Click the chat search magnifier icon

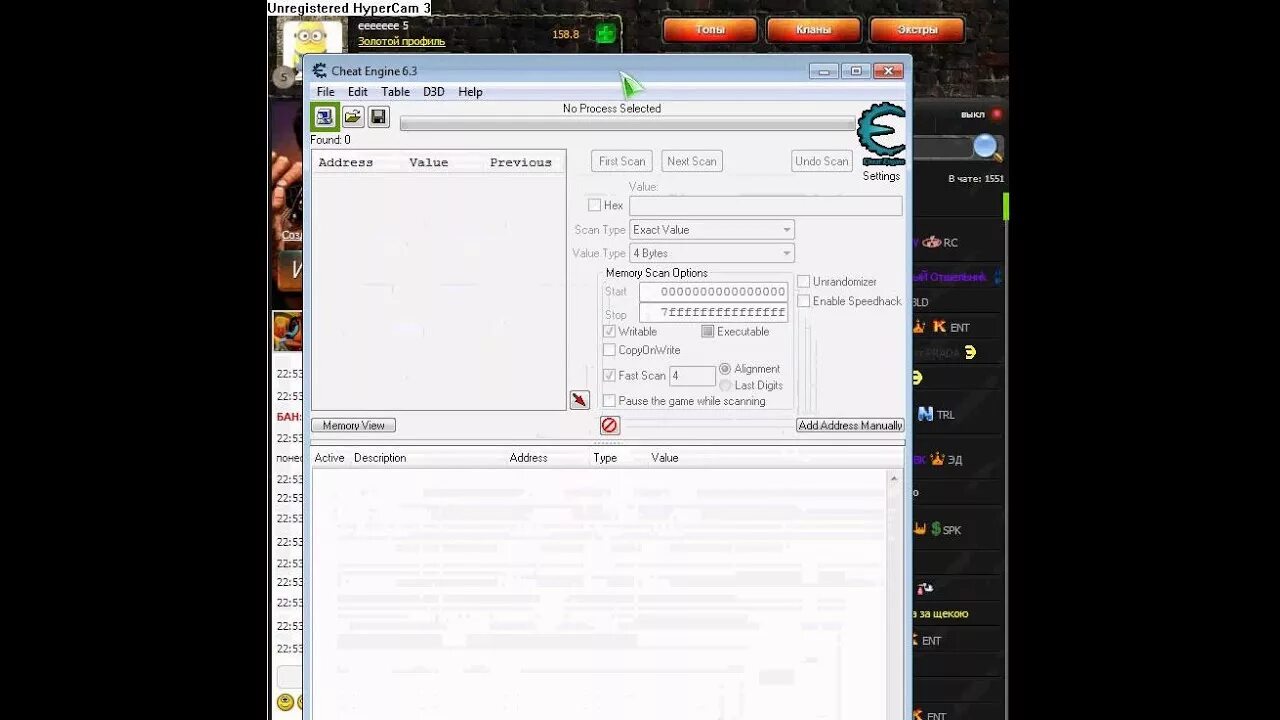pyautogui.click(x=986, y=147)
